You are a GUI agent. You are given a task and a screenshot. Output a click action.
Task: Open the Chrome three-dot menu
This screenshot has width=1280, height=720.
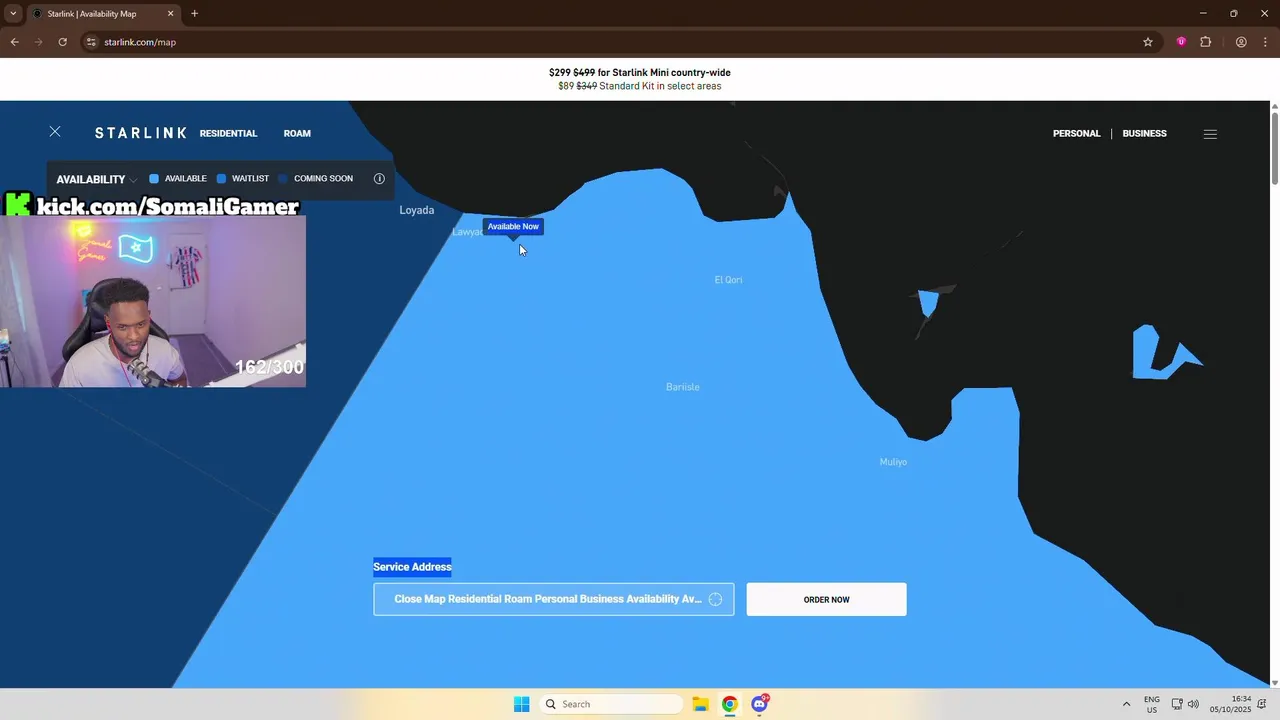click(1264, 42)
